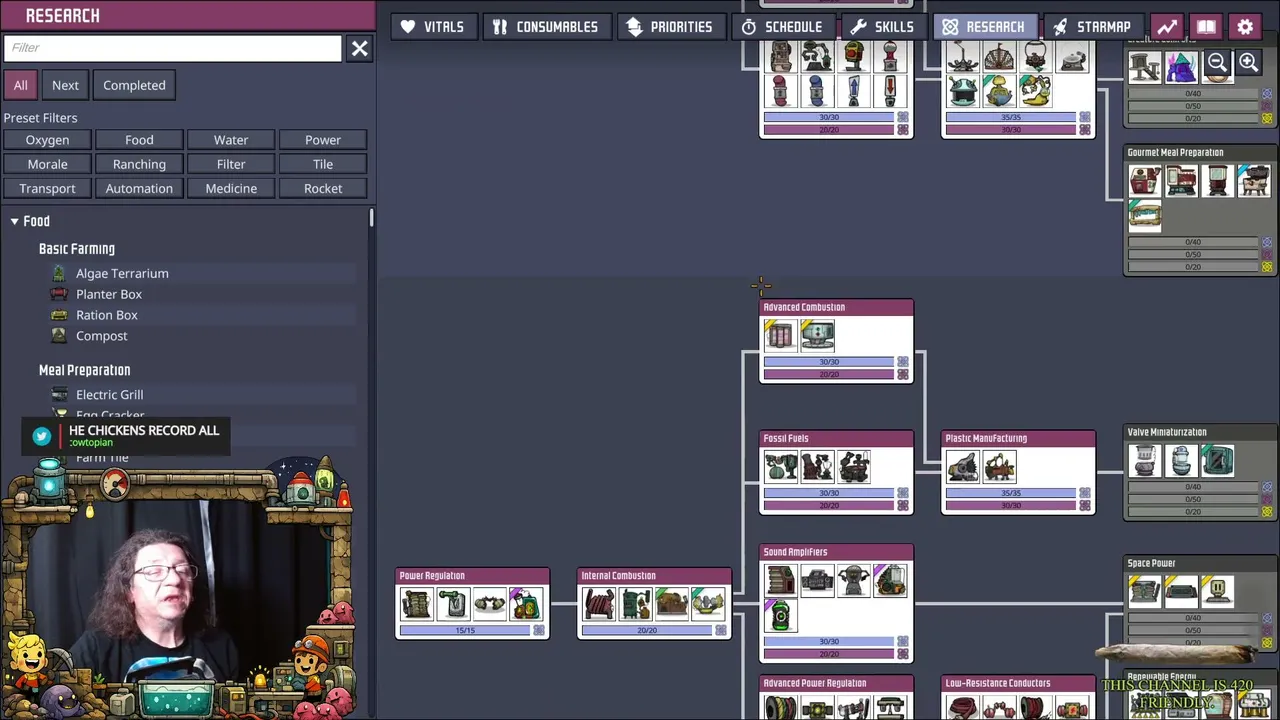
Task: Collapse the Food category
Action: coord(15,221)
